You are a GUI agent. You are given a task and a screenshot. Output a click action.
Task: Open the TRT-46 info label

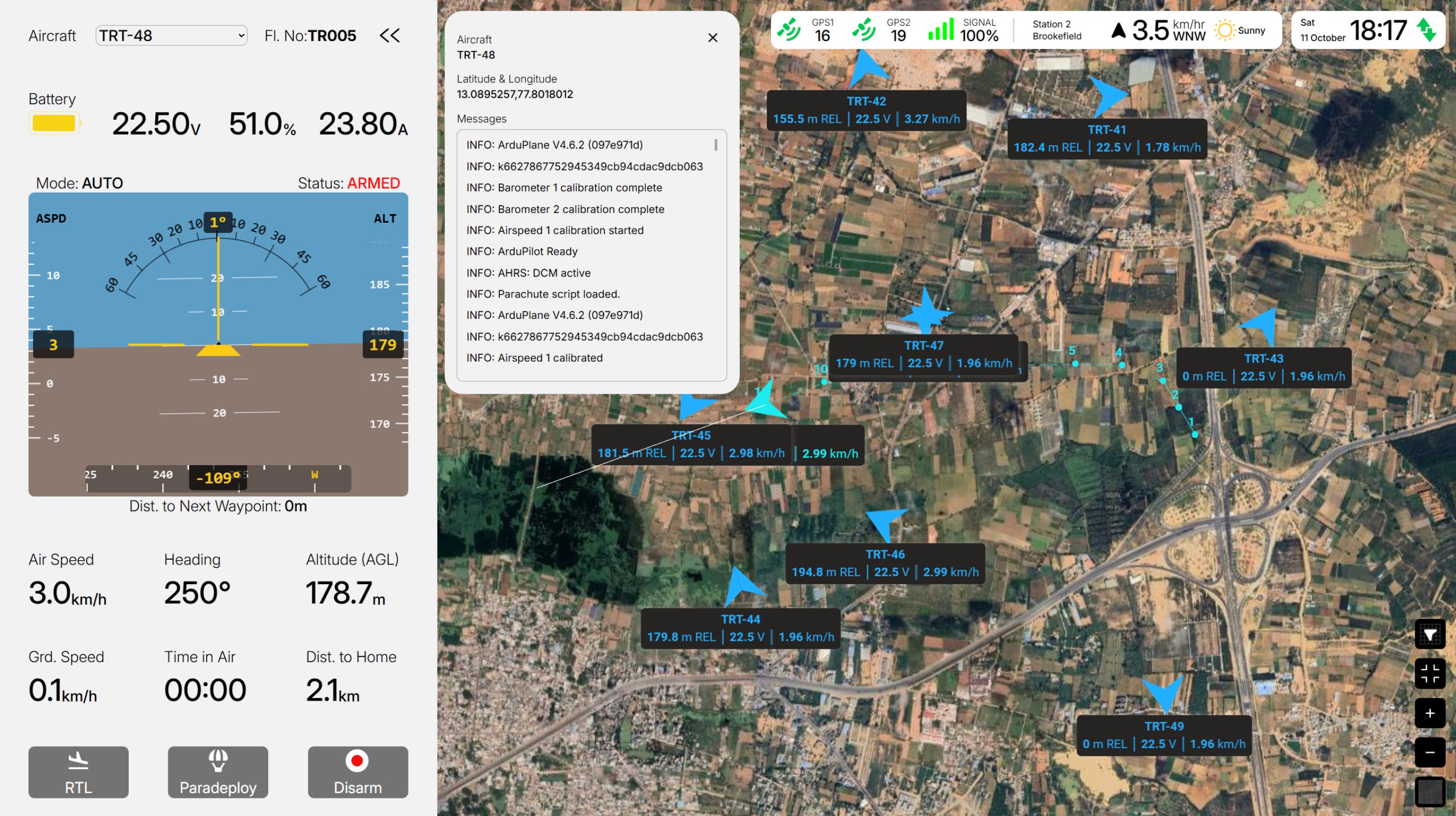tap(884, 563)
